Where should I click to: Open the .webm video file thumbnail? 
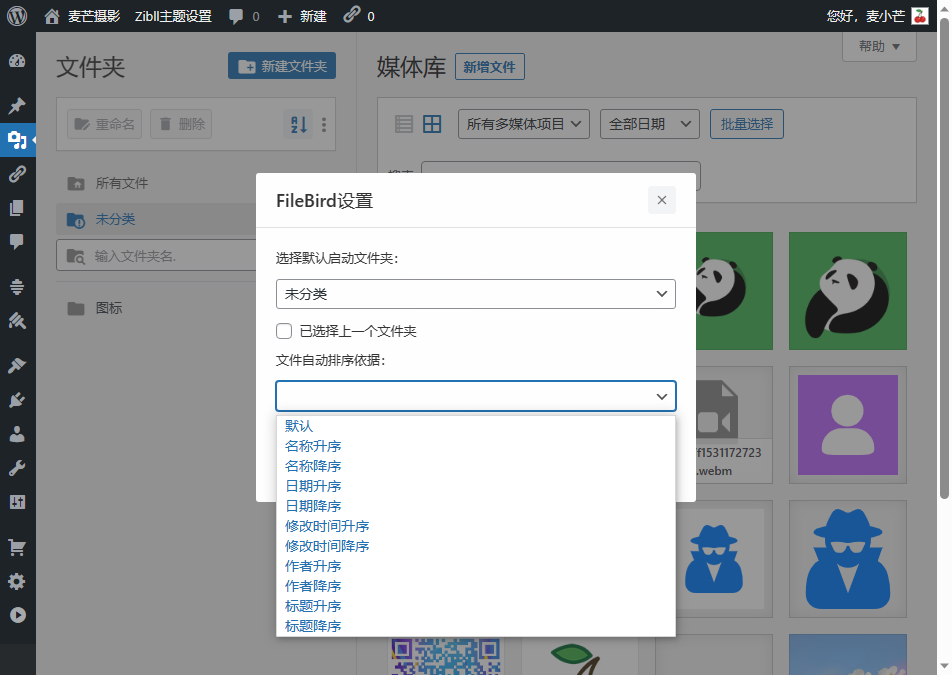(x=733, y=425)
